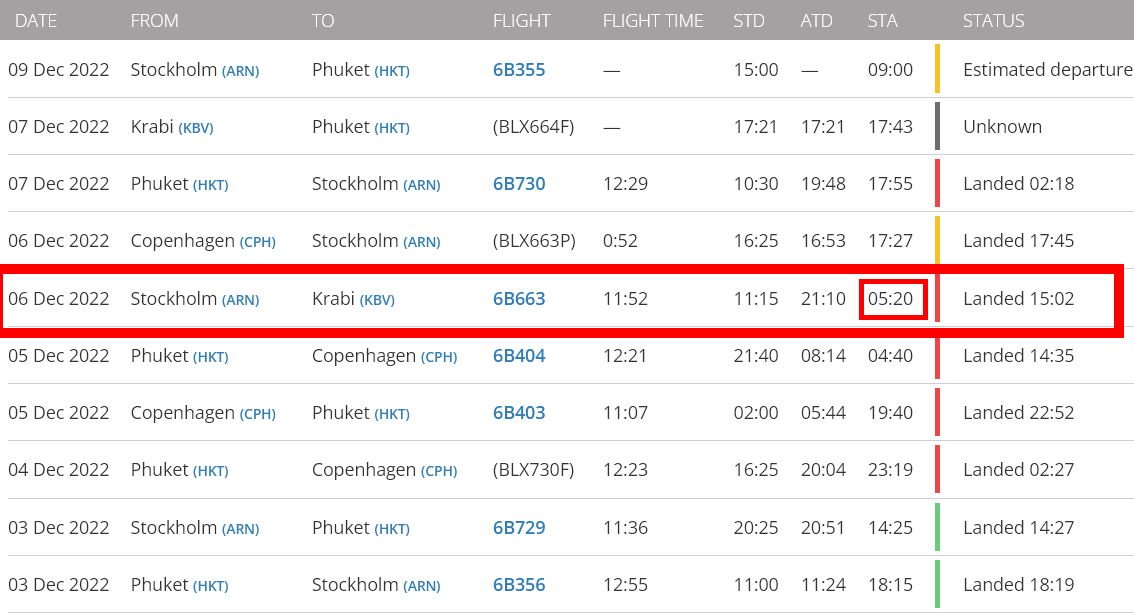The image size is (1134, 615).
Task: Click the highlighted 05:20 arrival time
Action: 891,299
